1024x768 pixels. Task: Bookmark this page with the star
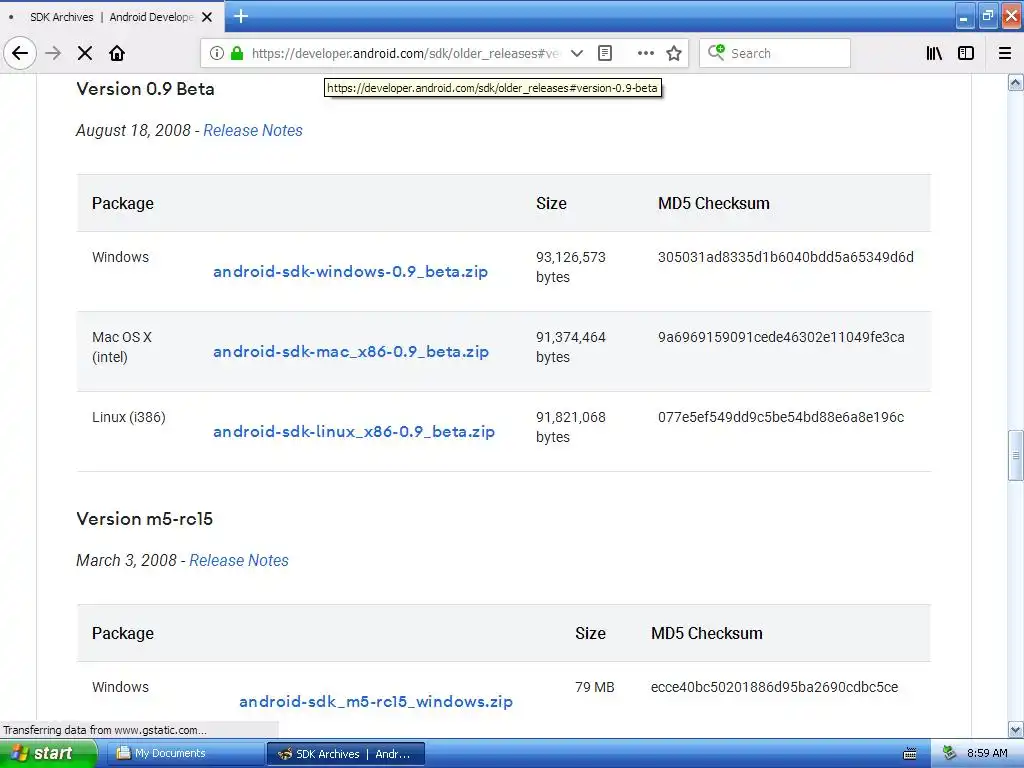pos(674,53)
